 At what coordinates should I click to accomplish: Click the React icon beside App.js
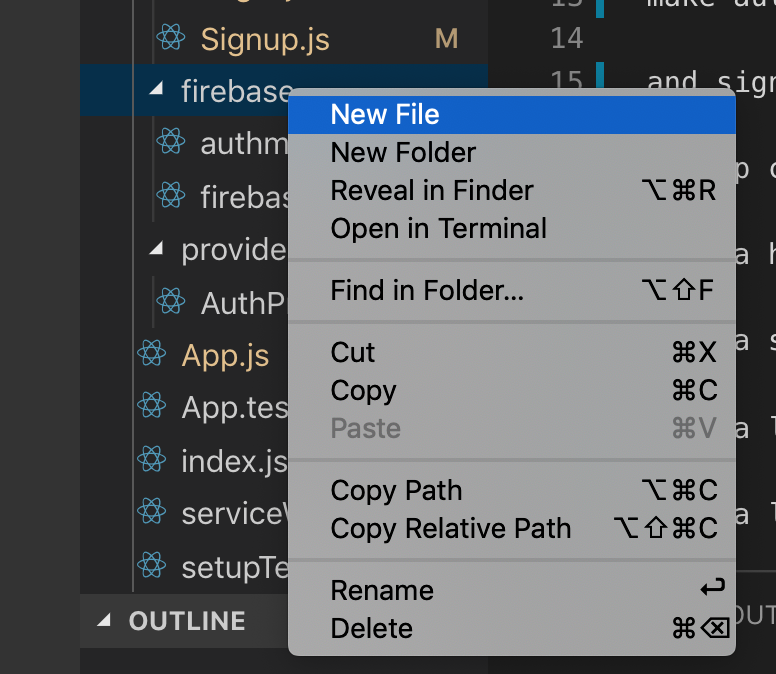pos(152,355)
